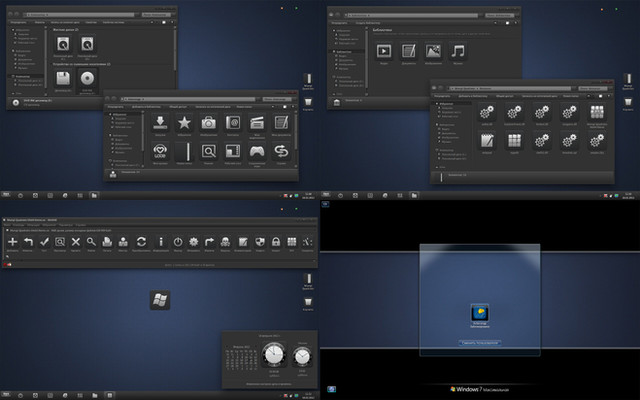This screenshot has height=400, width=640.
Task: Select the Searches folder with magnifier frame
Action: (208, 151)
